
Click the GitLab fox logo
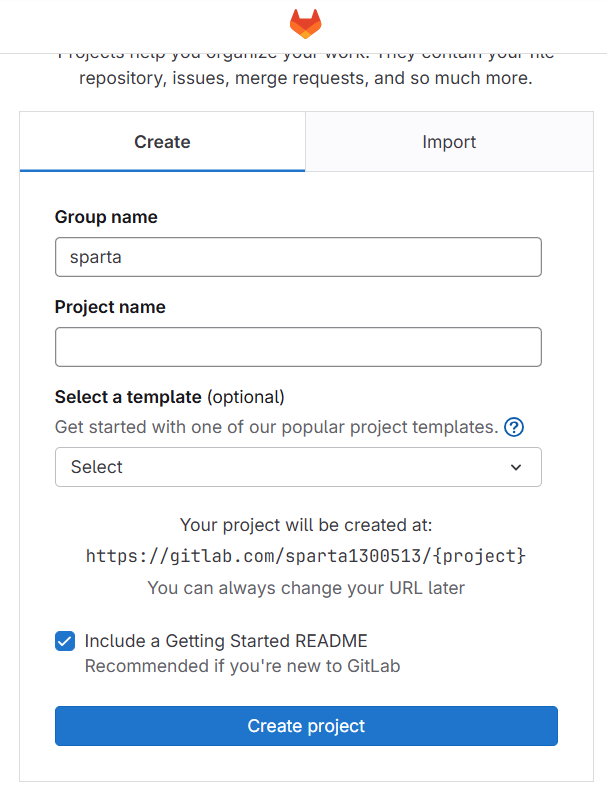(306, 24)
